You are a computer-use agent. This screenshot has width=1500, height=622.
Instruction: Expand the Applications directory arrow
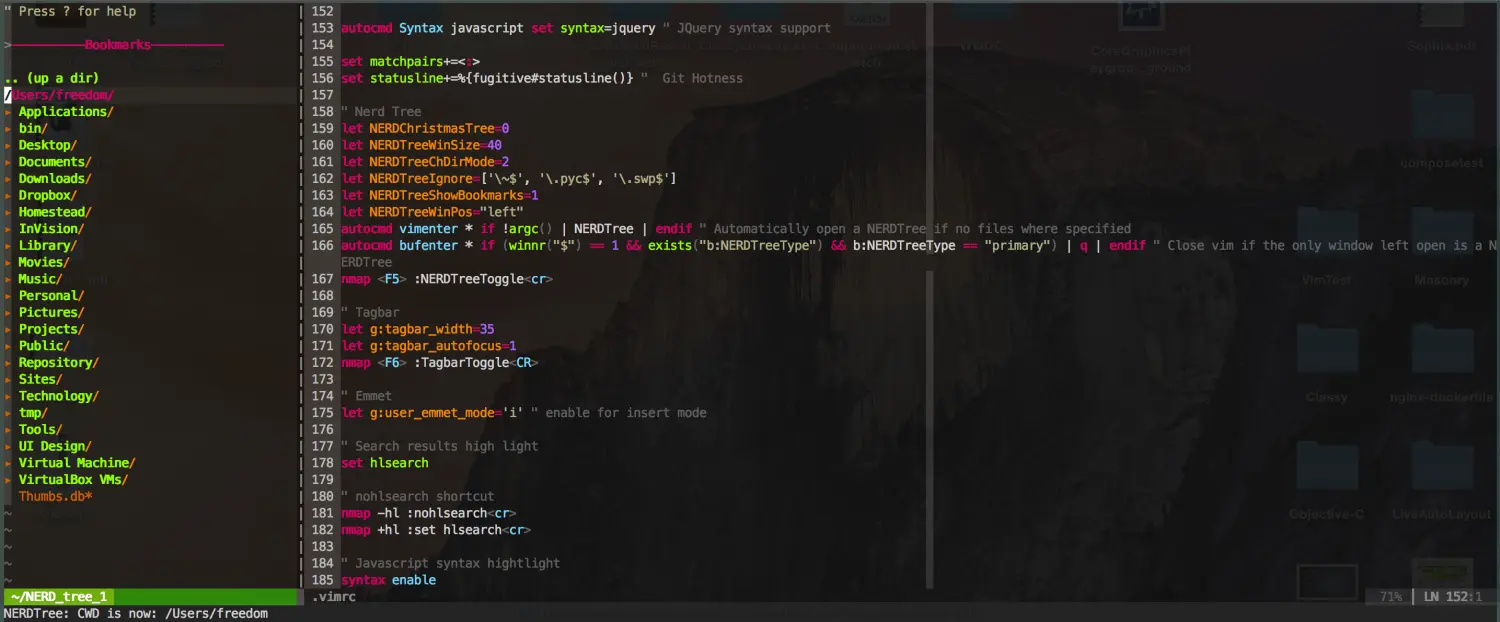point(7,112)
